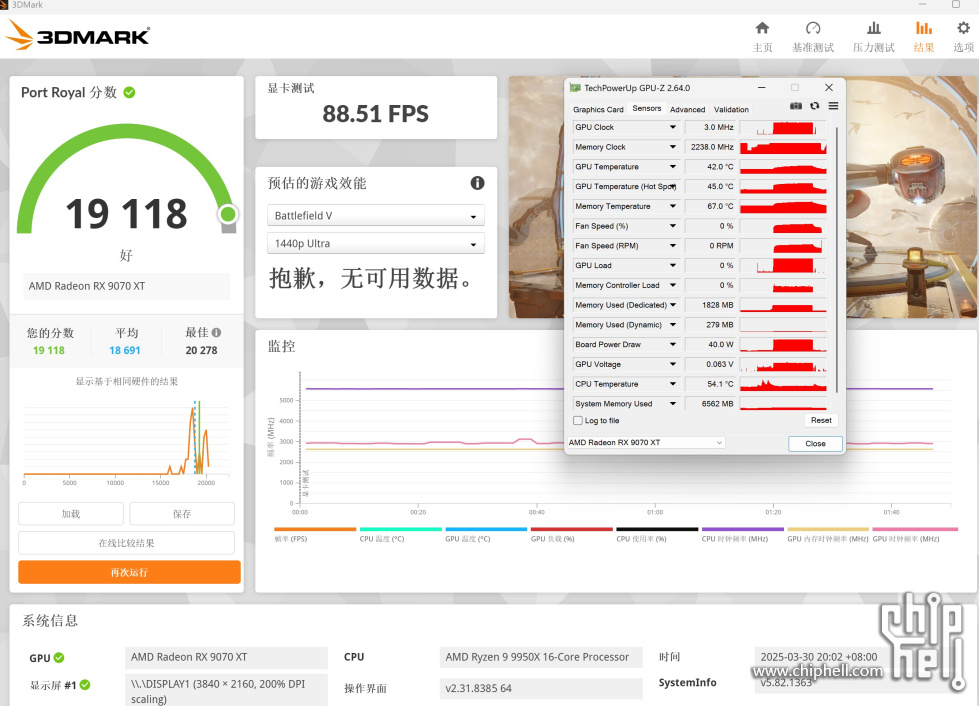Screen dimensions: 979x706
Task: Click the Memory Used (Dedicated) 1828 MB value
Action: pyautogui.click(x=711, y=305)
